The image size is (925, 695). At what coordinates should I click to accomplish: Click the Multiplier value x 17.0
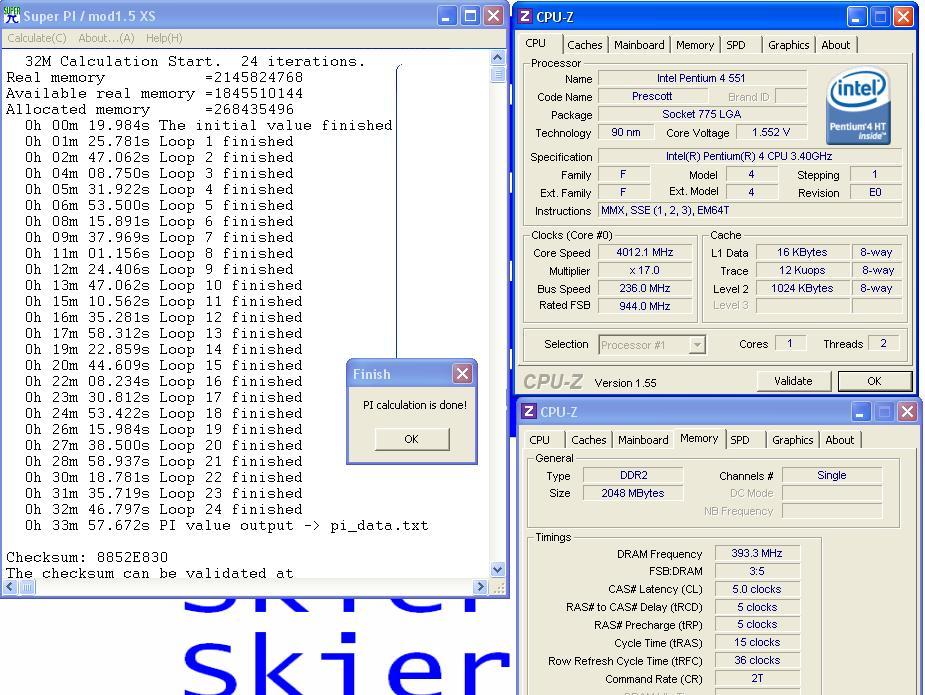point(645,271)
